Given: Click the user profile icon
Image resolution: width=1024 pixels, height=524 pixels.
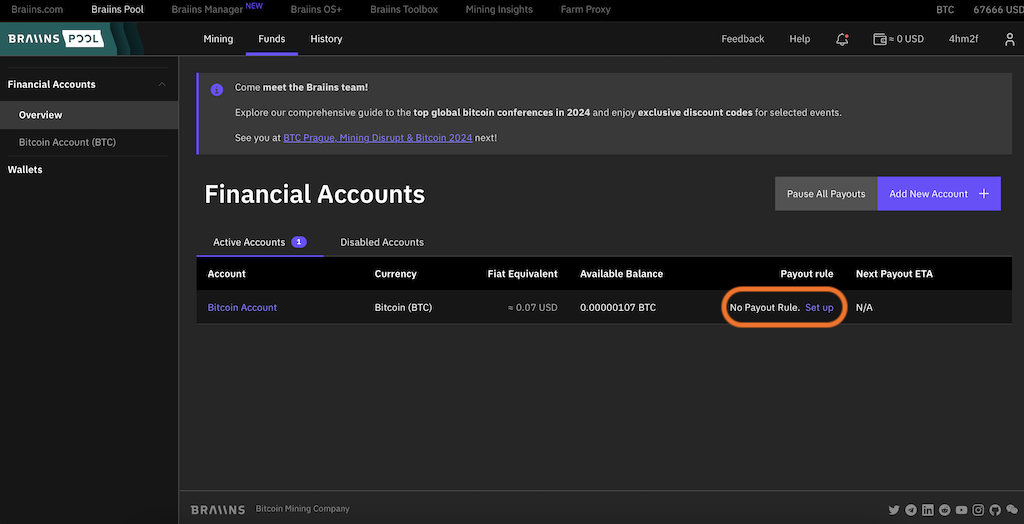Looking at the screenshot, I should (x=1007, y=39).
